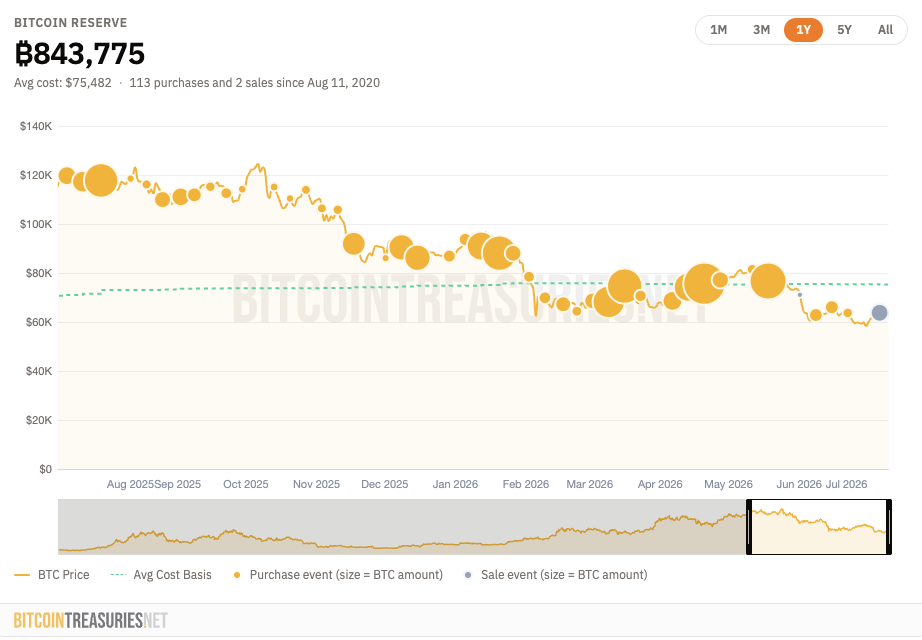Toggle the BTC Price legend entry
922x640 pixels.
[52, 575]
